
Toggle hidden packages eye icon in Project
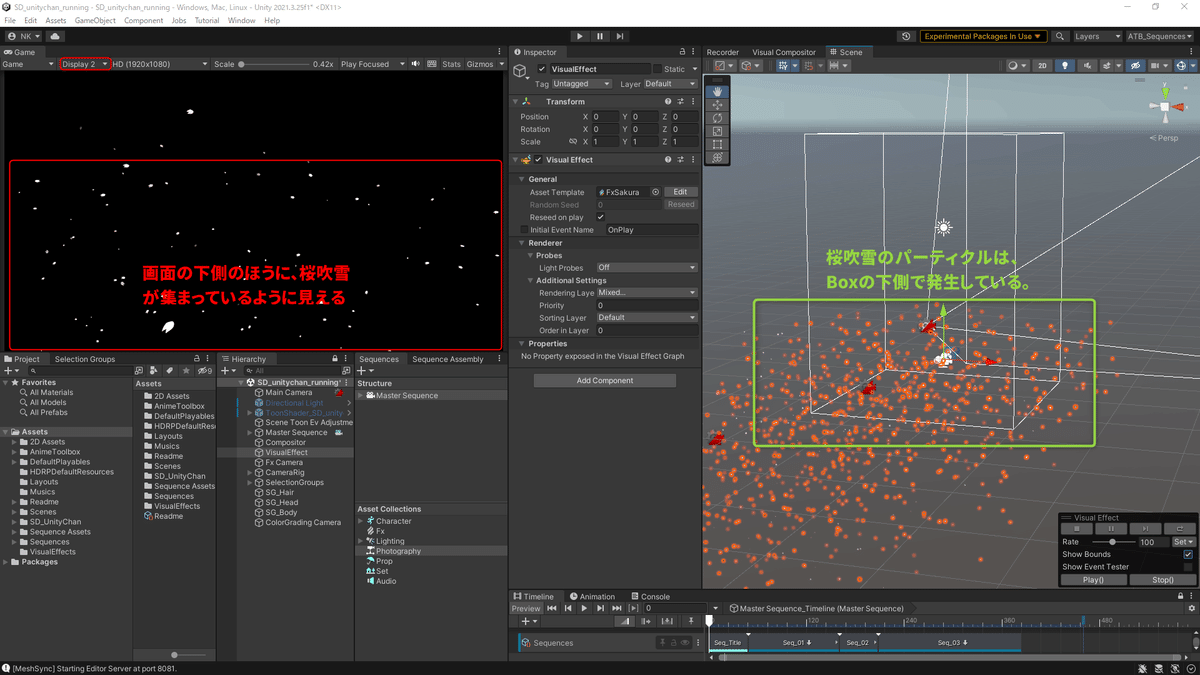click(203, 371)
